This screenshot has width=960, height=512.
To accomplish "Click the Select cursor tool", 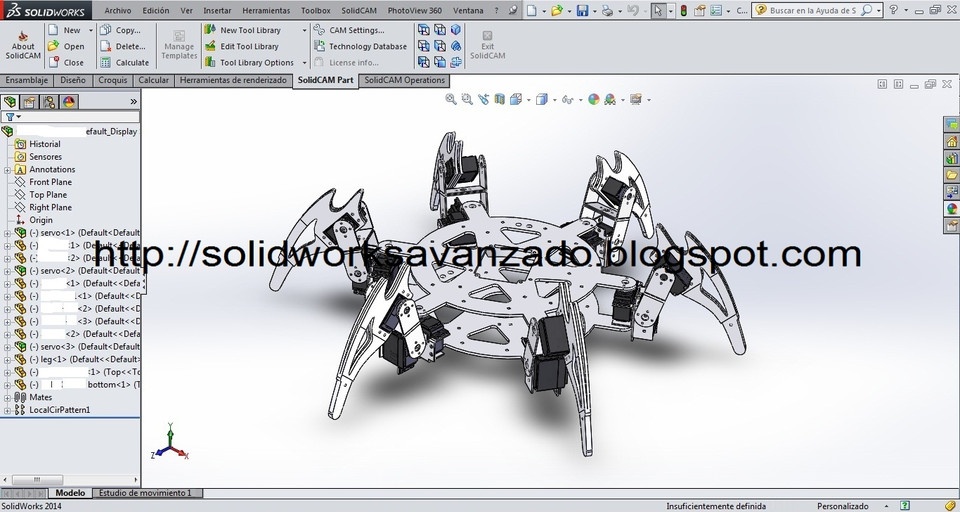I will 658,10.
